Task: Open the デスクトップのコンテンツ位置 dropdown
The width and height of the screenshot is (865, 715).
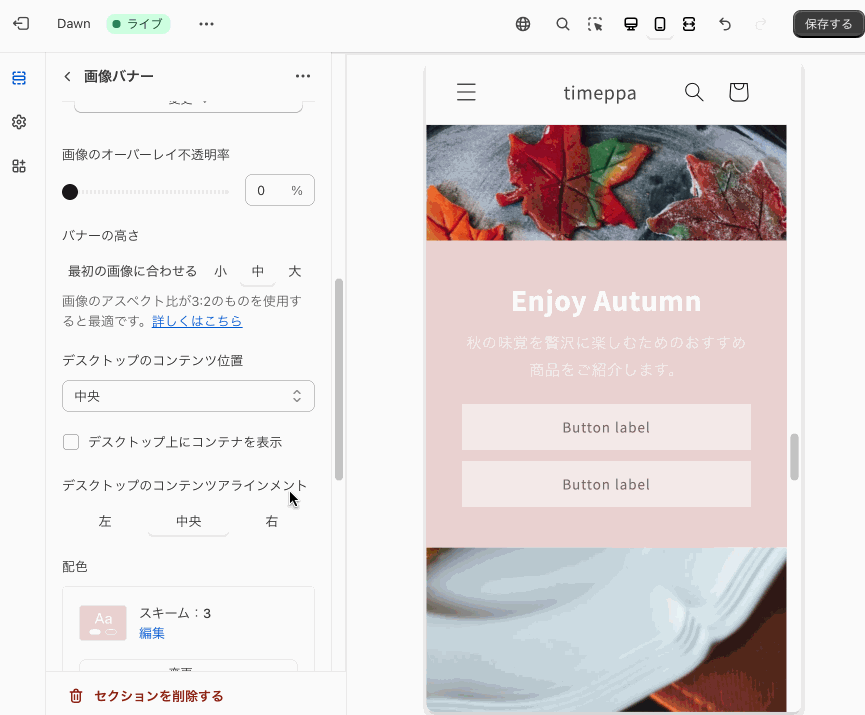Action: click(x=188, y=396)
